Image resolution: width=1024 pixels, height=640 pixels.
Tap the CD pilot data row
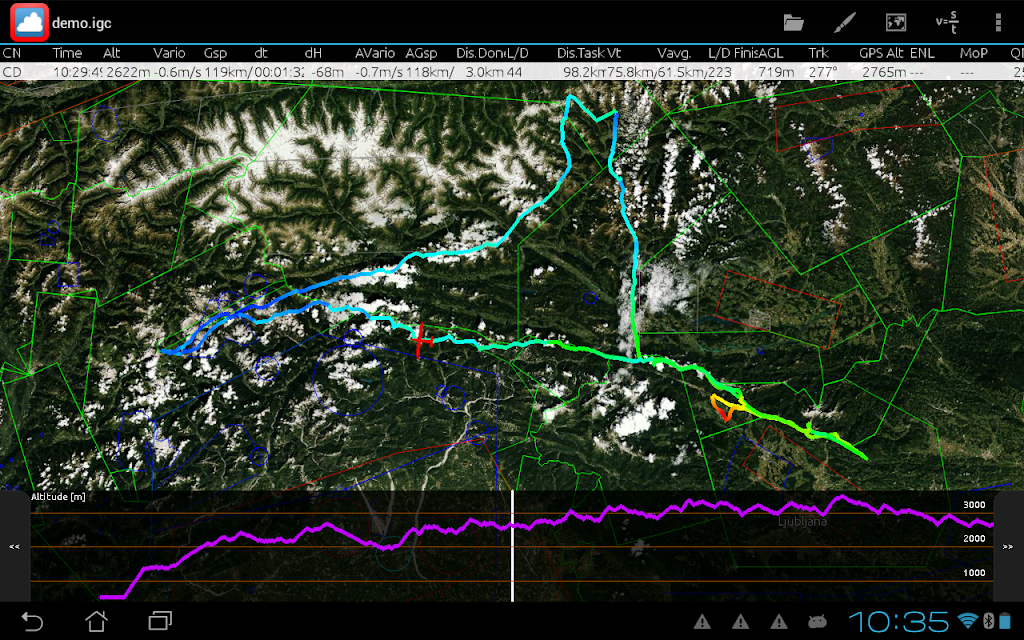tap(512, 72)
